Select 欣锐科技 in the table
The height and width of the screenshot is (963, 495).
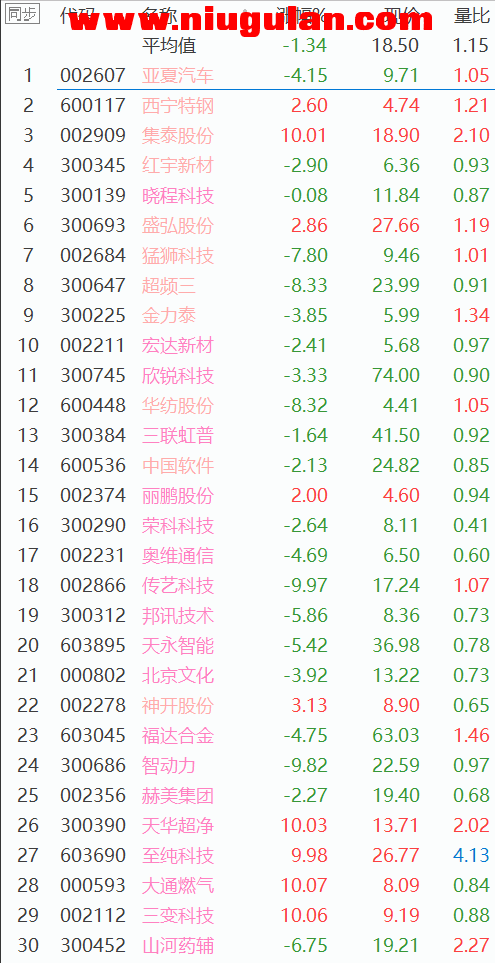177,375
